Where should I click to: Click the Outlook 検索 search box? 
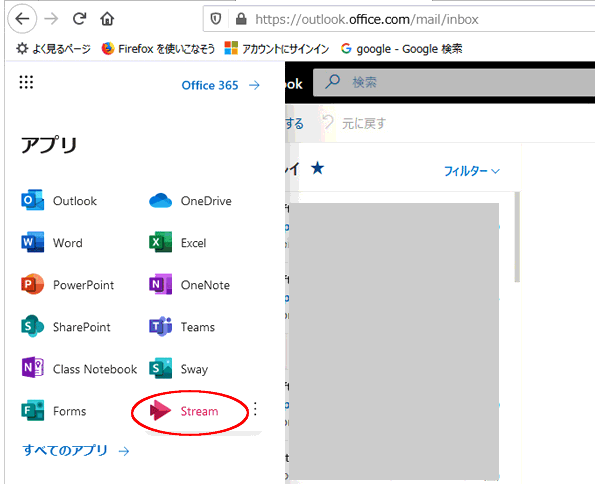454,82
